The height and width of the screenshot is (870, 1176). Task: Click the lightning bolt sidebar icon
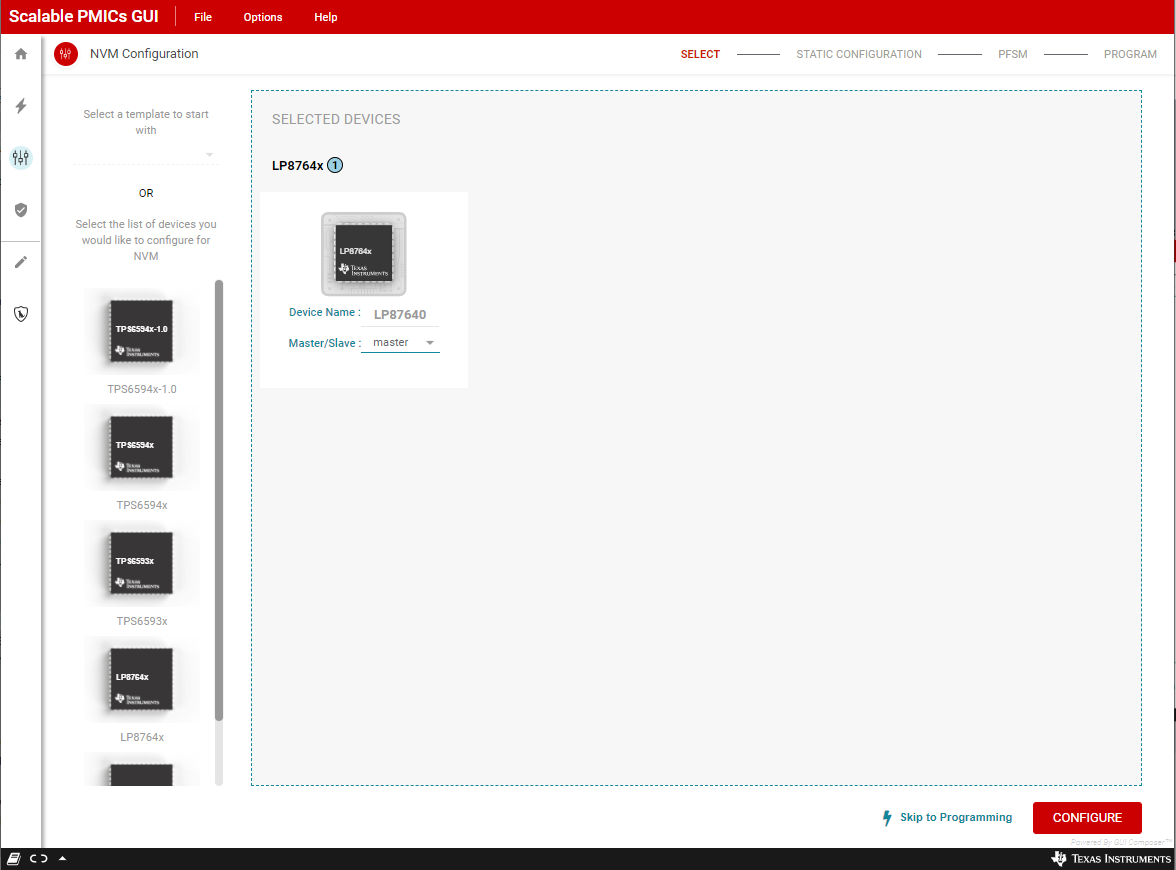pos(21,106)
